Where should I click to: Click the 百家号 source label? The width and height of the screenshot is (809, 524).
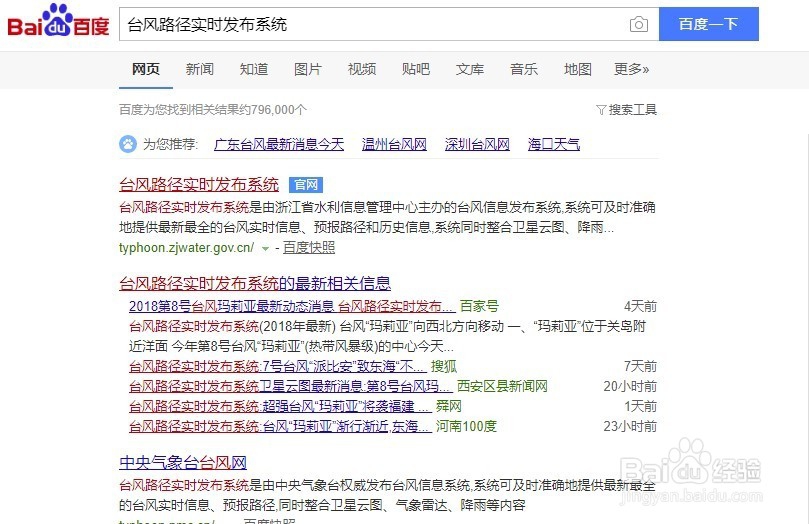pos(479,306)
